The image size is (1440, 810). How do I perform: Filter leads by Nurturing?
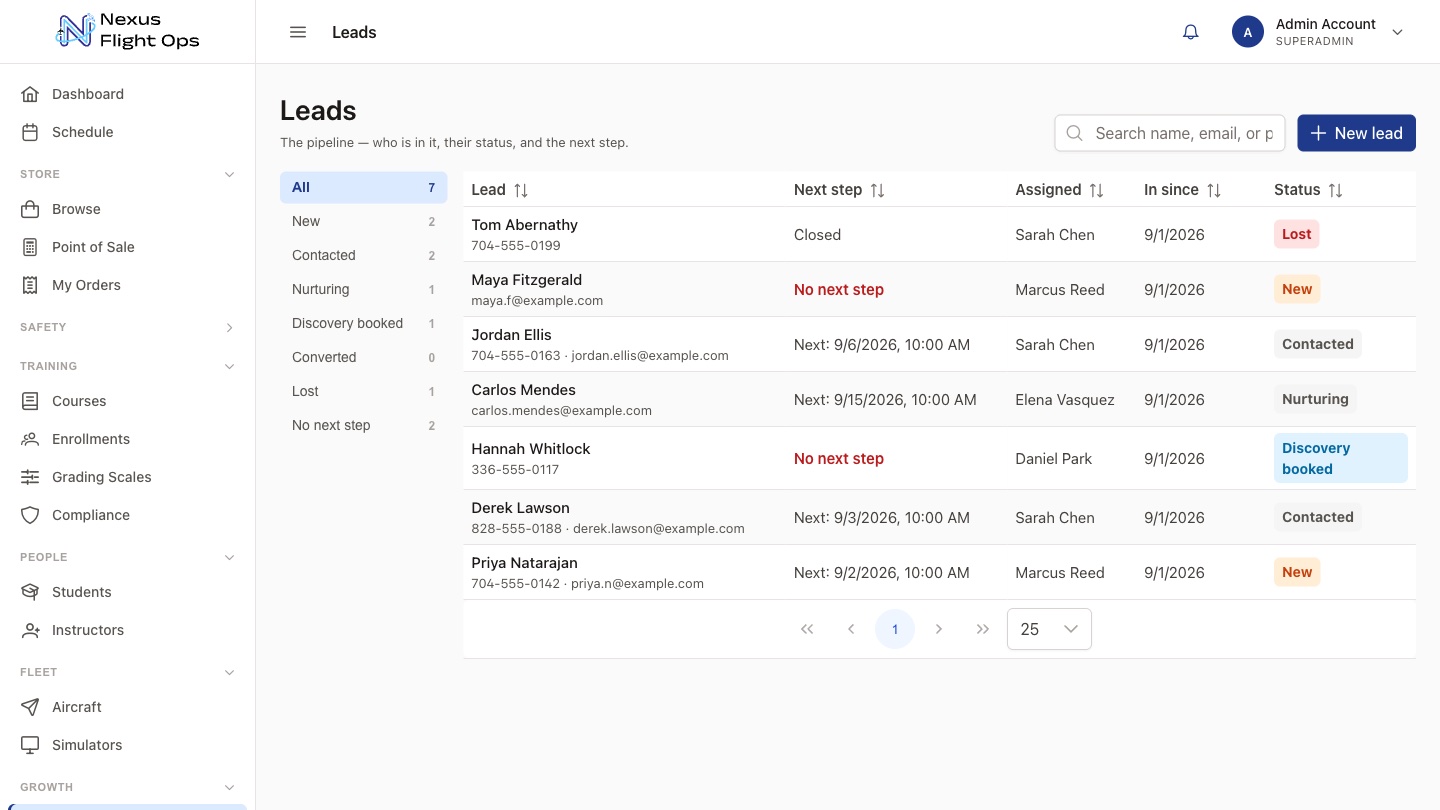[x=364, y=289]
